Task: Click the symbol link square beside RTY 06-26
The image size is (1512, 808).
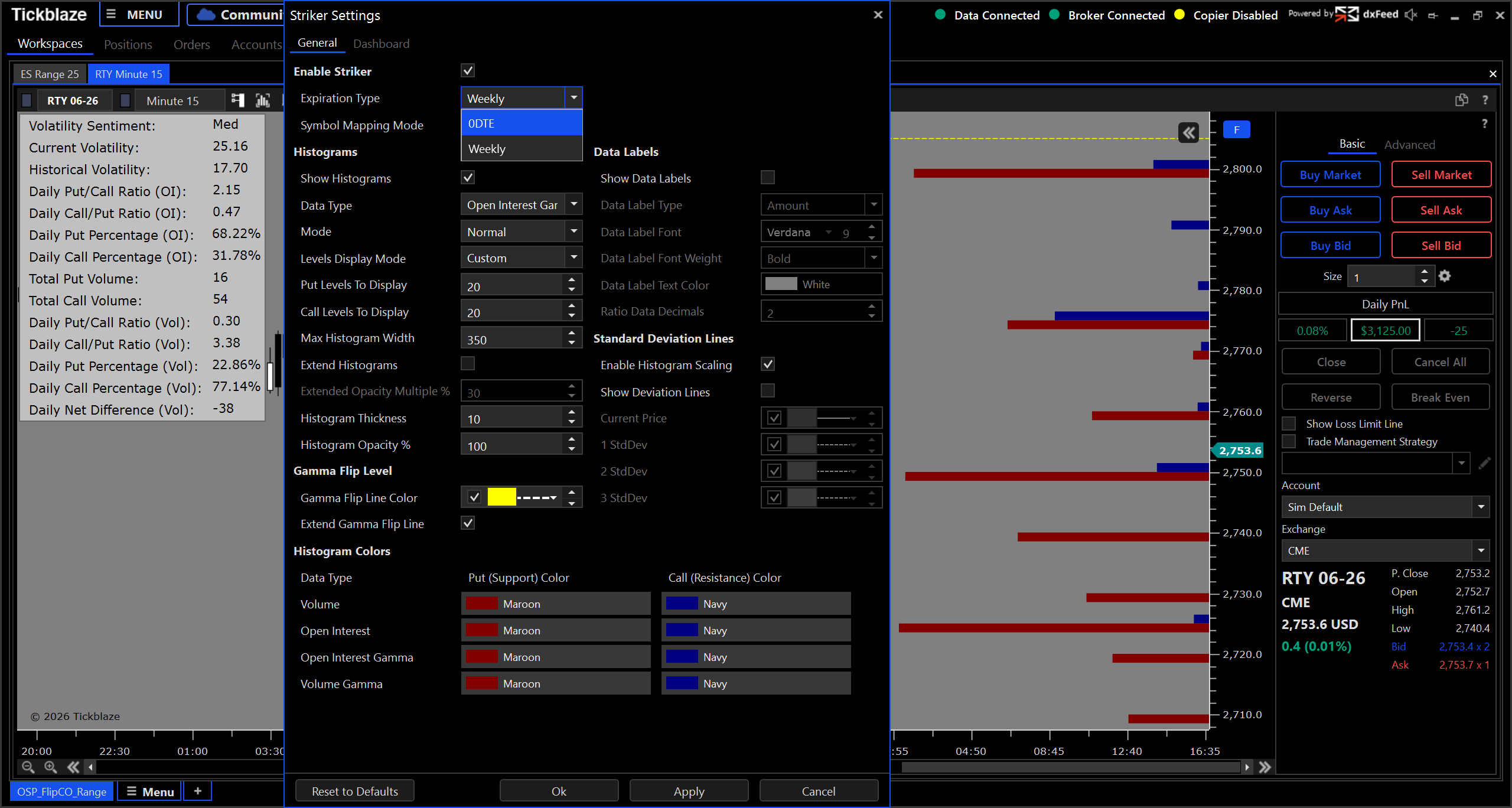Action: tap(27, 100)
